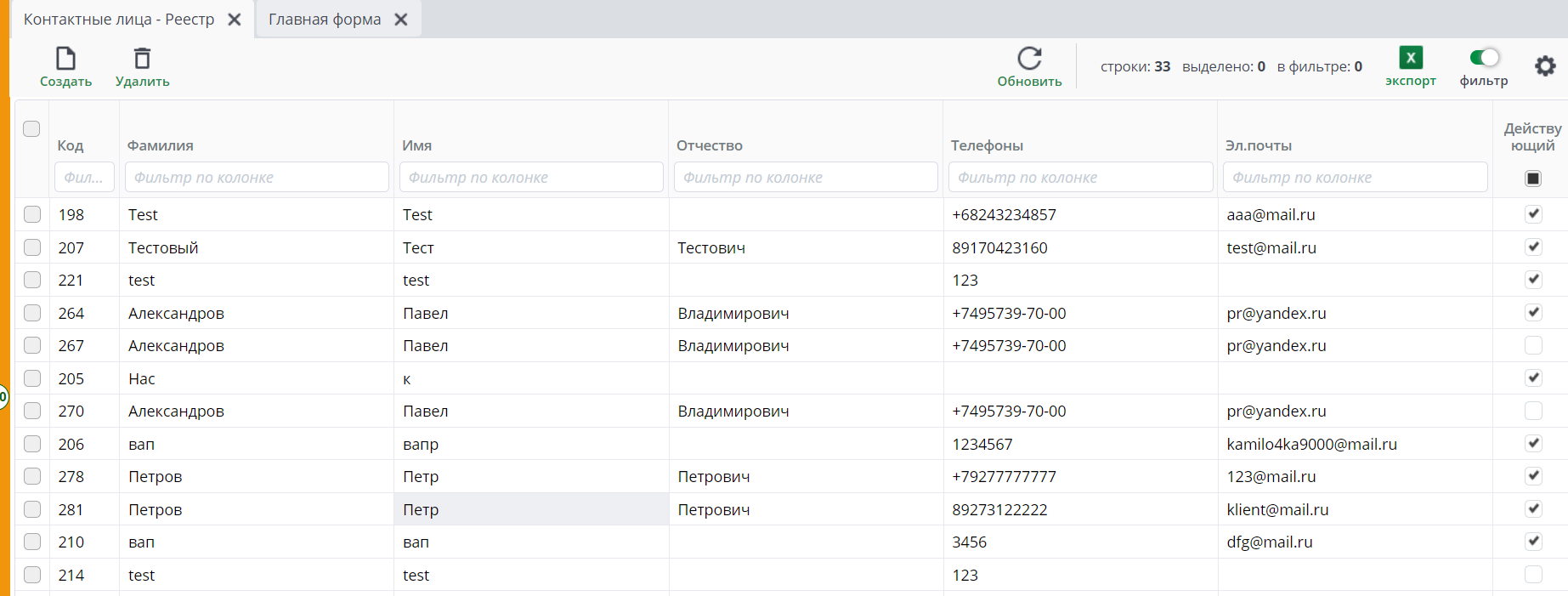Screen dimensions: 1568x596
Task: Sort by the Телефоны column header
Action: click(987, 145)
